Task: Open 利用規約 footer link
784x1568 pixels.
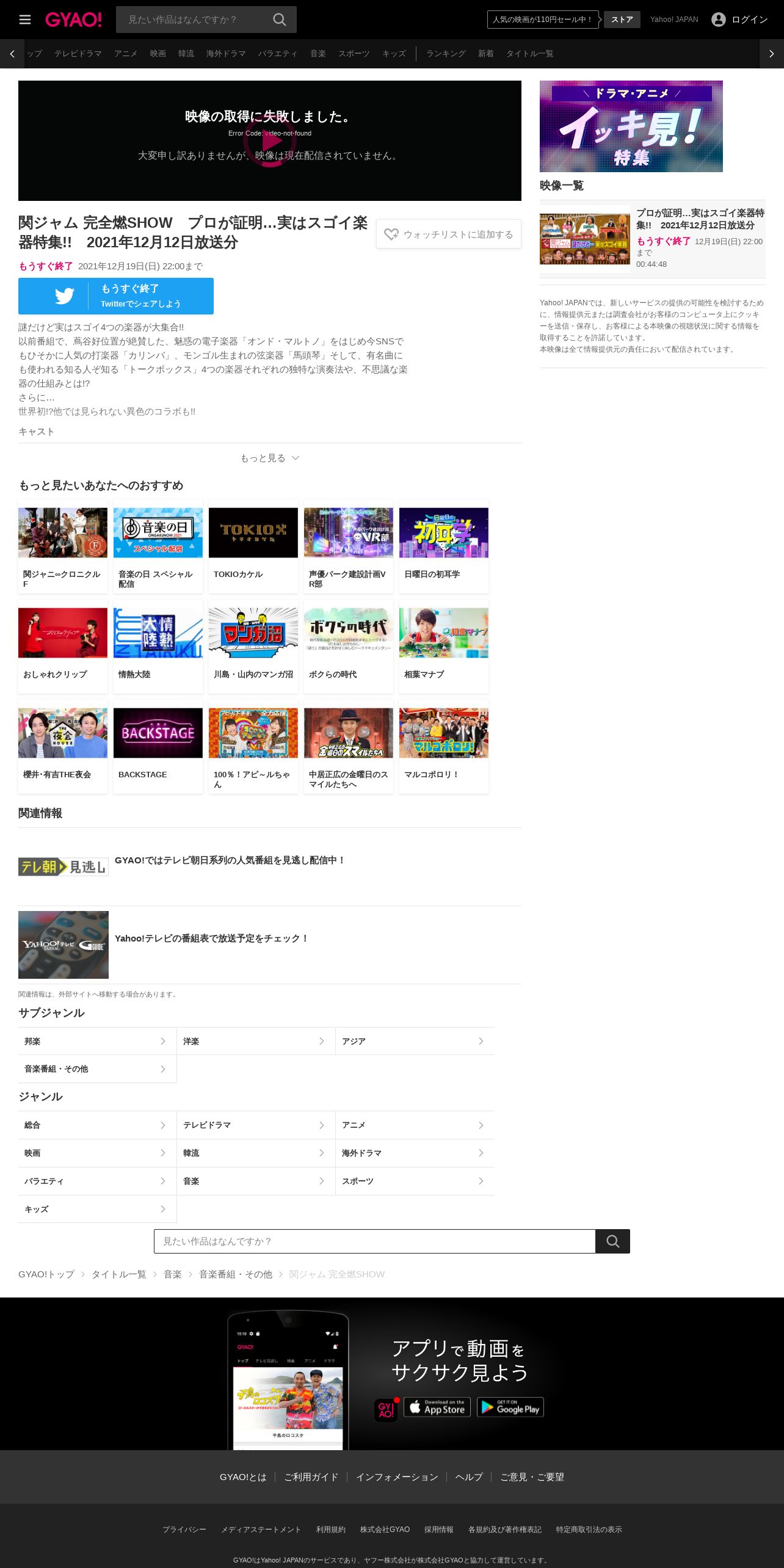Action: point(331,1530)
